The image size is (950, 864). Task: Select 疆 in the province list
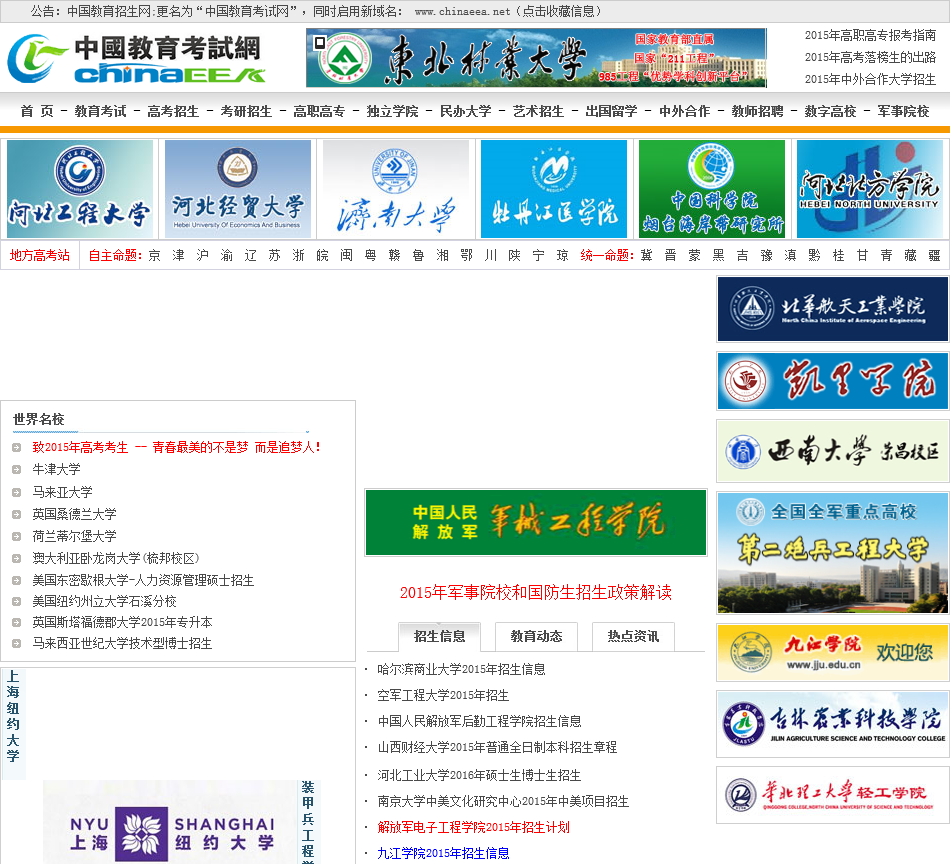click(x=934, y=256)
